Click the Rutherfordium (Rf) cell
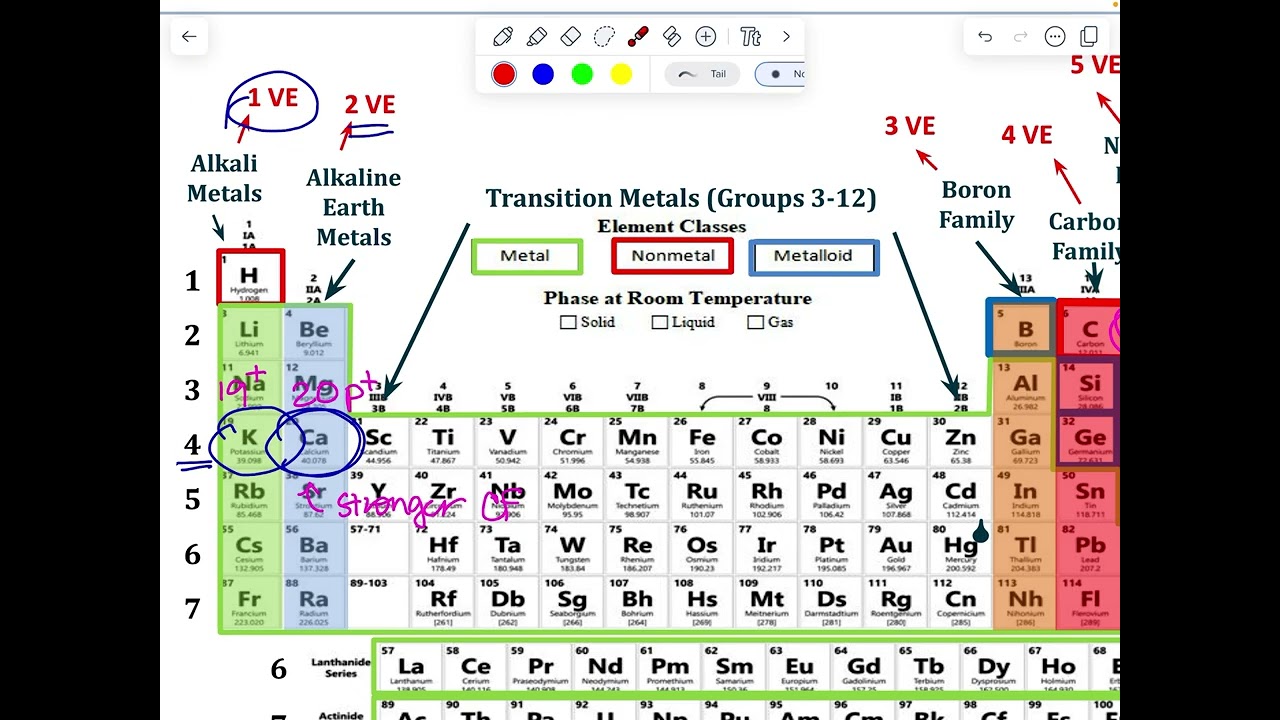The width and height of the screenshot is (1280, 720). [443, 603]
